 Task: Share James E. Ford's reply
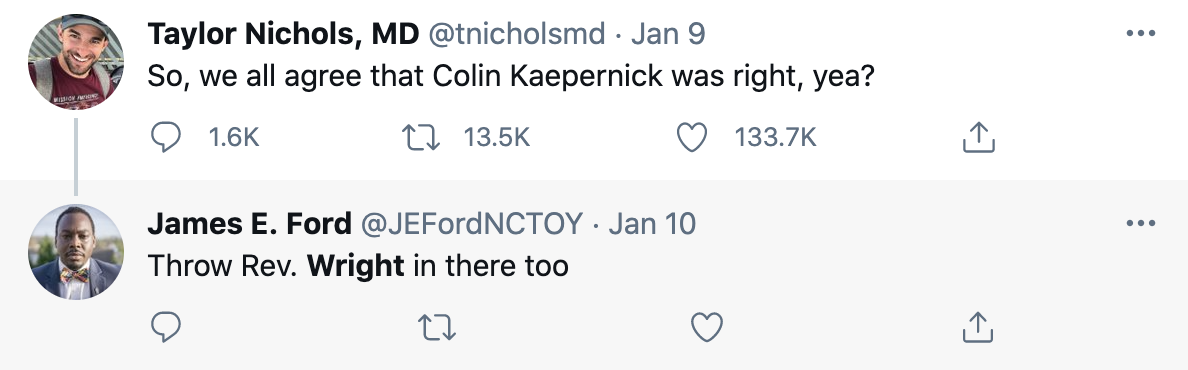click(x=977, y=328)
